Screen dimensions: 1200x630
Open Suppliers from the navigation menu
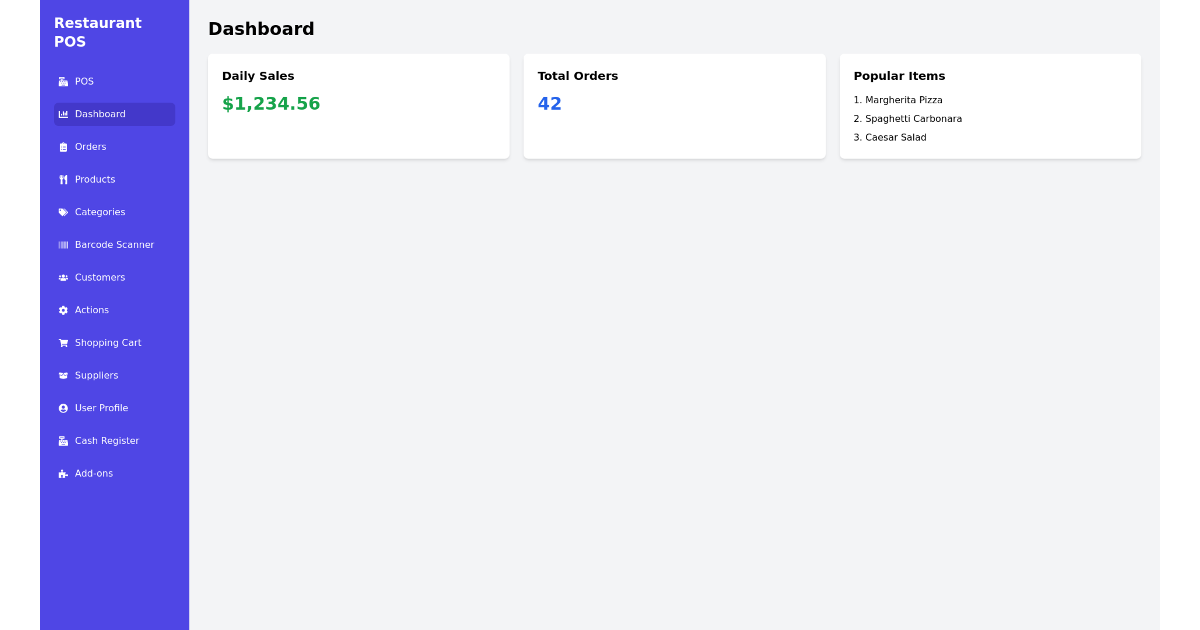[x=96, y=375]
